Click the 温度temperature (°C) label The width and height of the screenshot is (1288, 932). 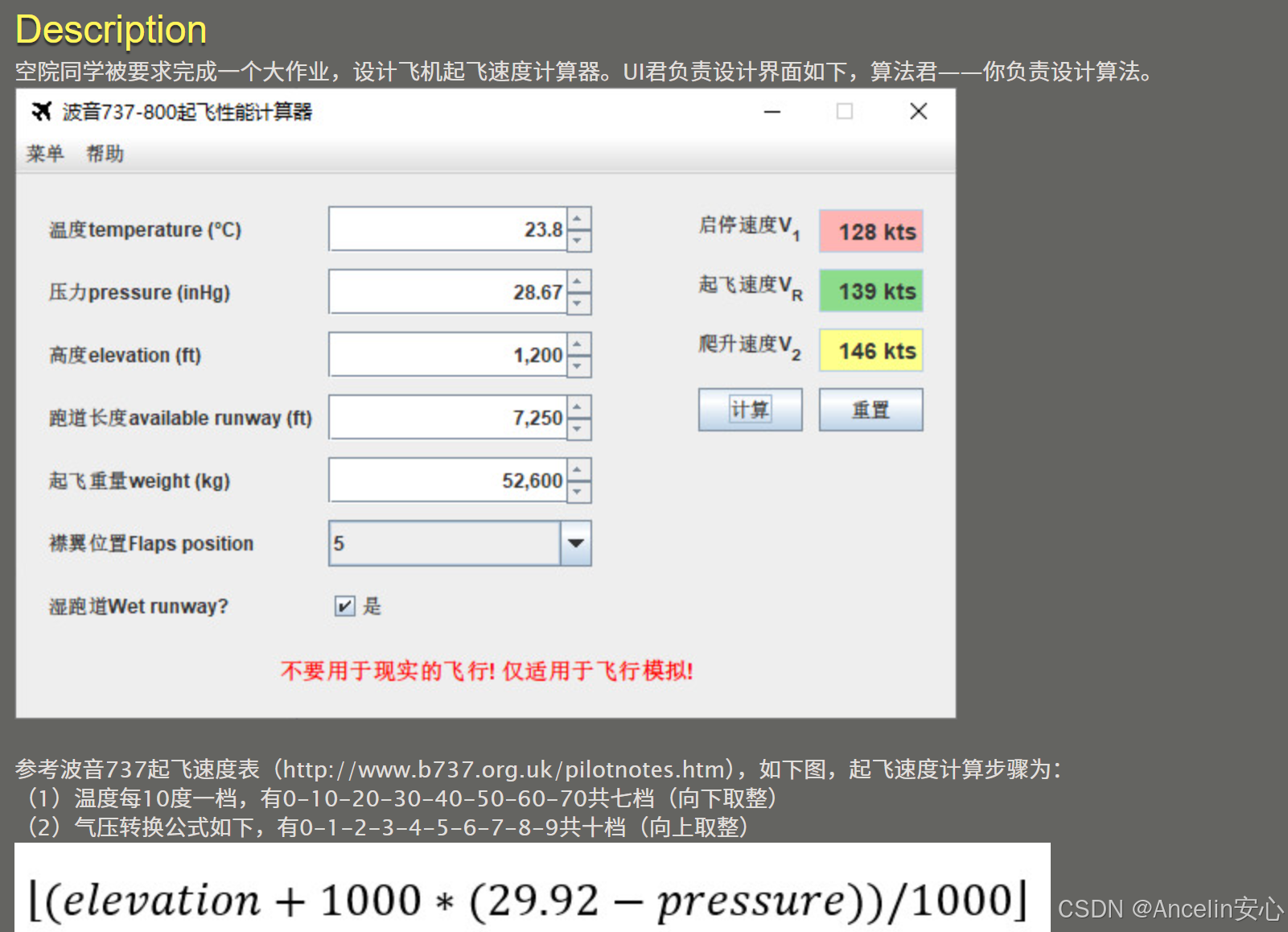click(x=145, y=230)
